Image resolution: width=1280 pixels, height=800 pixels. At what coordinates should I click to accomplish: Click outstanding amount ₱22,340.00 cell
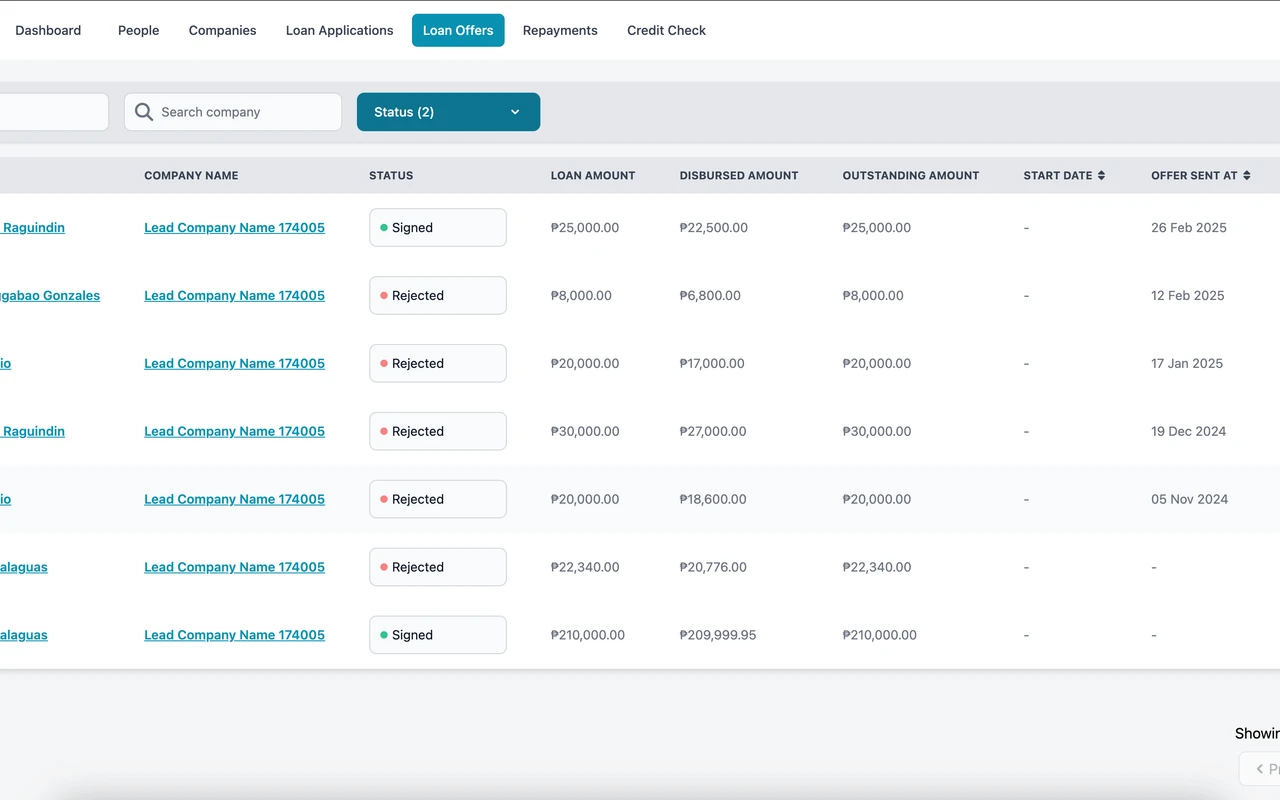point(877,567)
